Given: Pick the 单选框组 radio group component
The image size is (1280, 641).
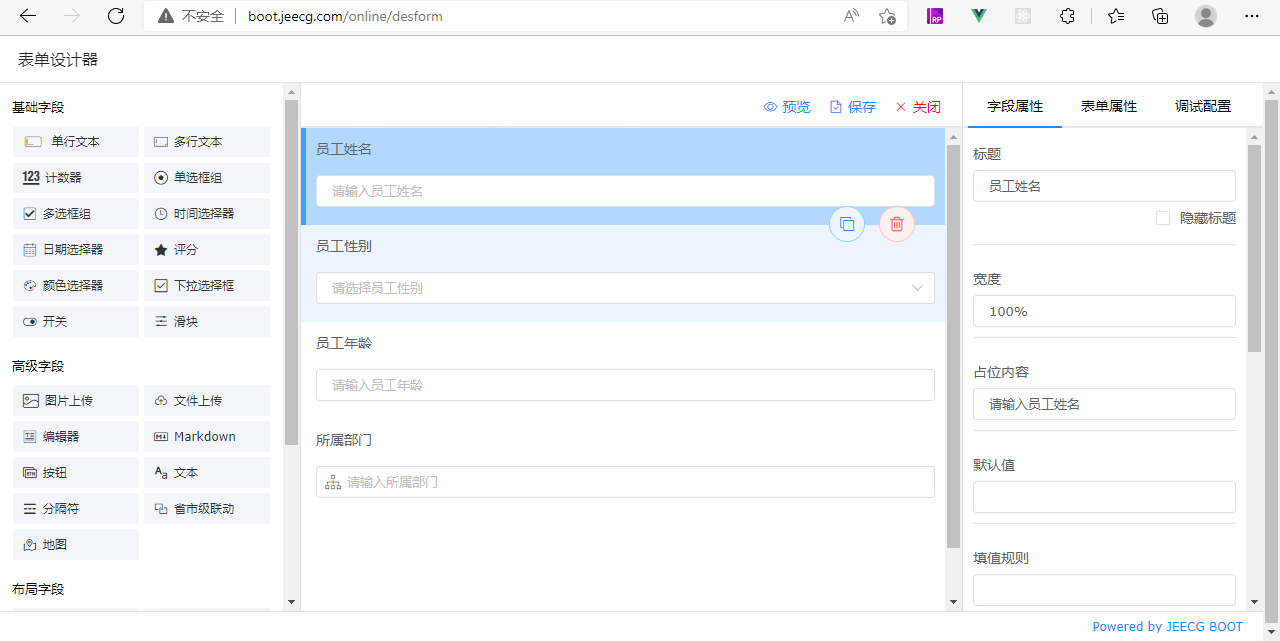Looking at the screenshot, I should click(207, 178).
